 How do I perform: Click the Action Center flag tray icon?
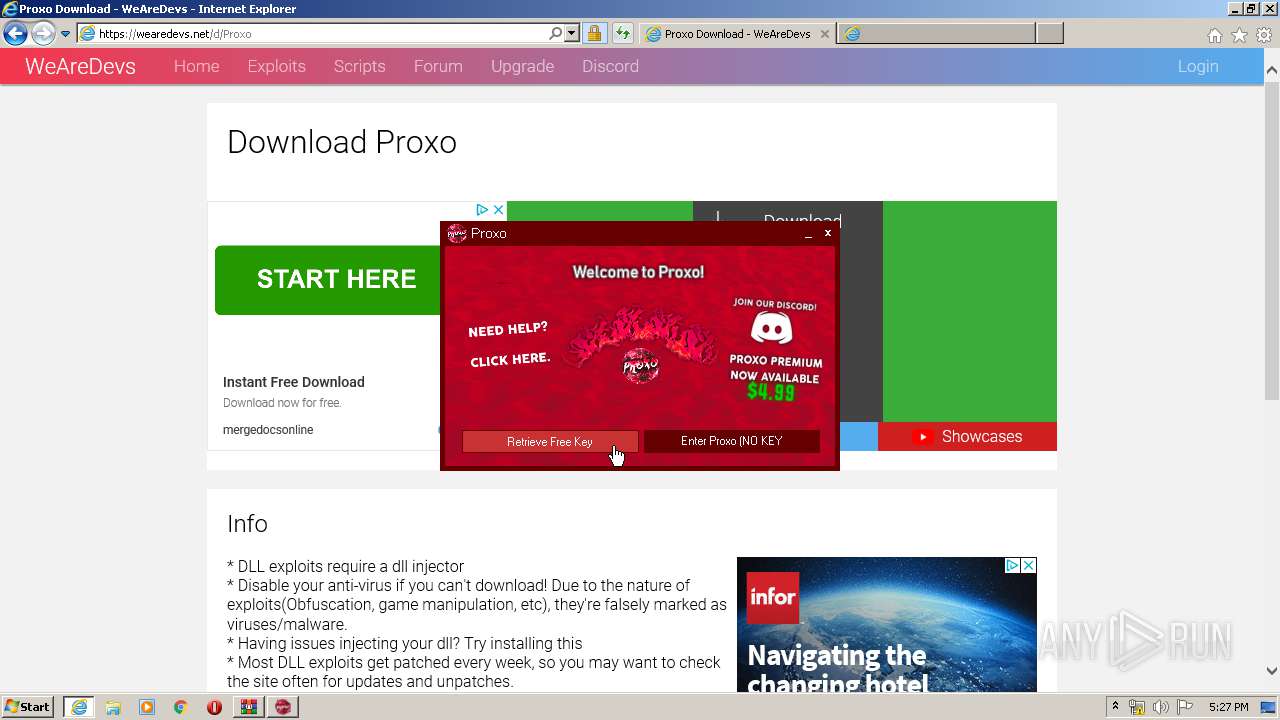click(x=1185, y=707)
